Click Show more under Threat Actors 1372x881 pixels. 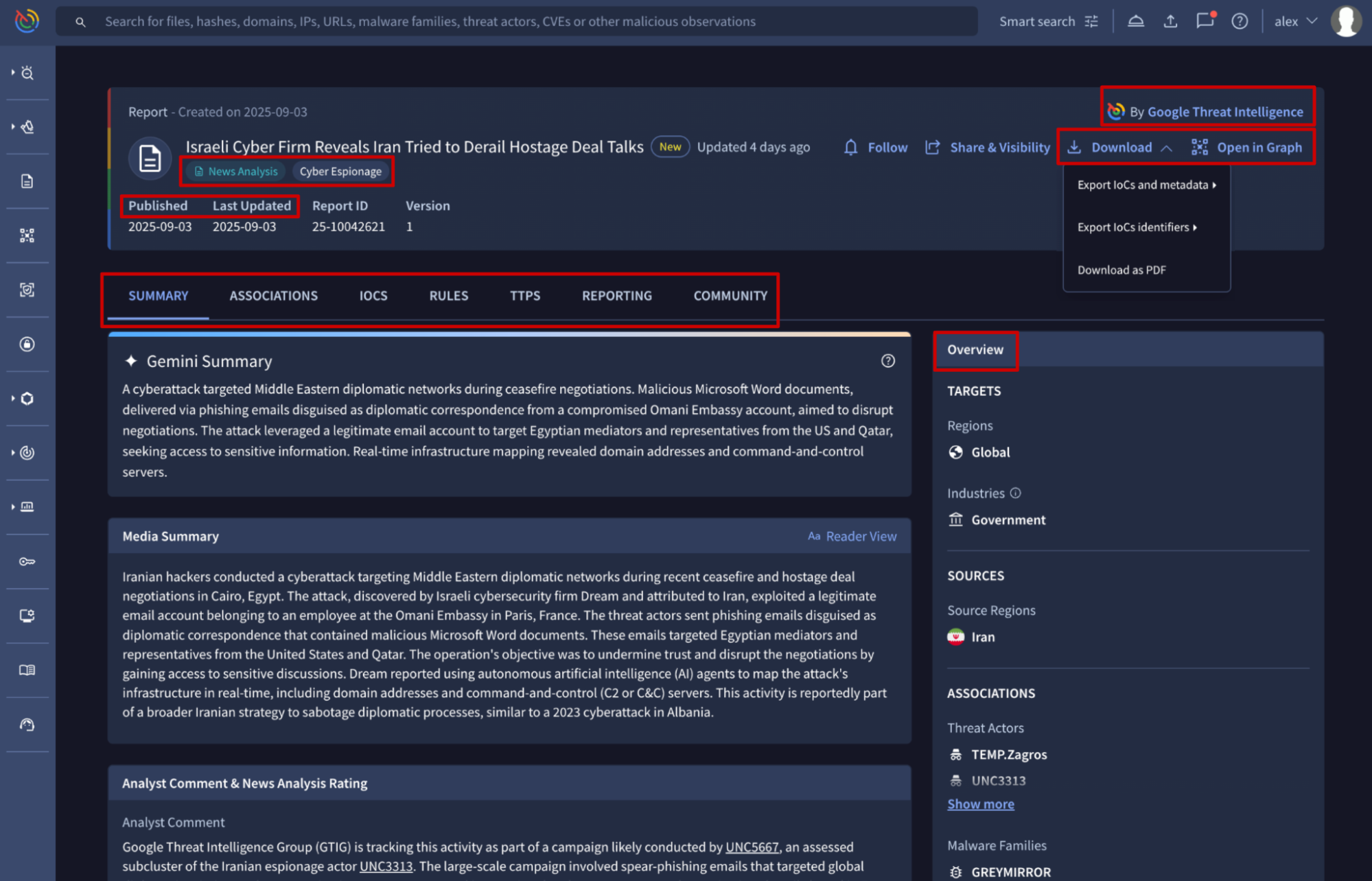click(x=980, y=804)
